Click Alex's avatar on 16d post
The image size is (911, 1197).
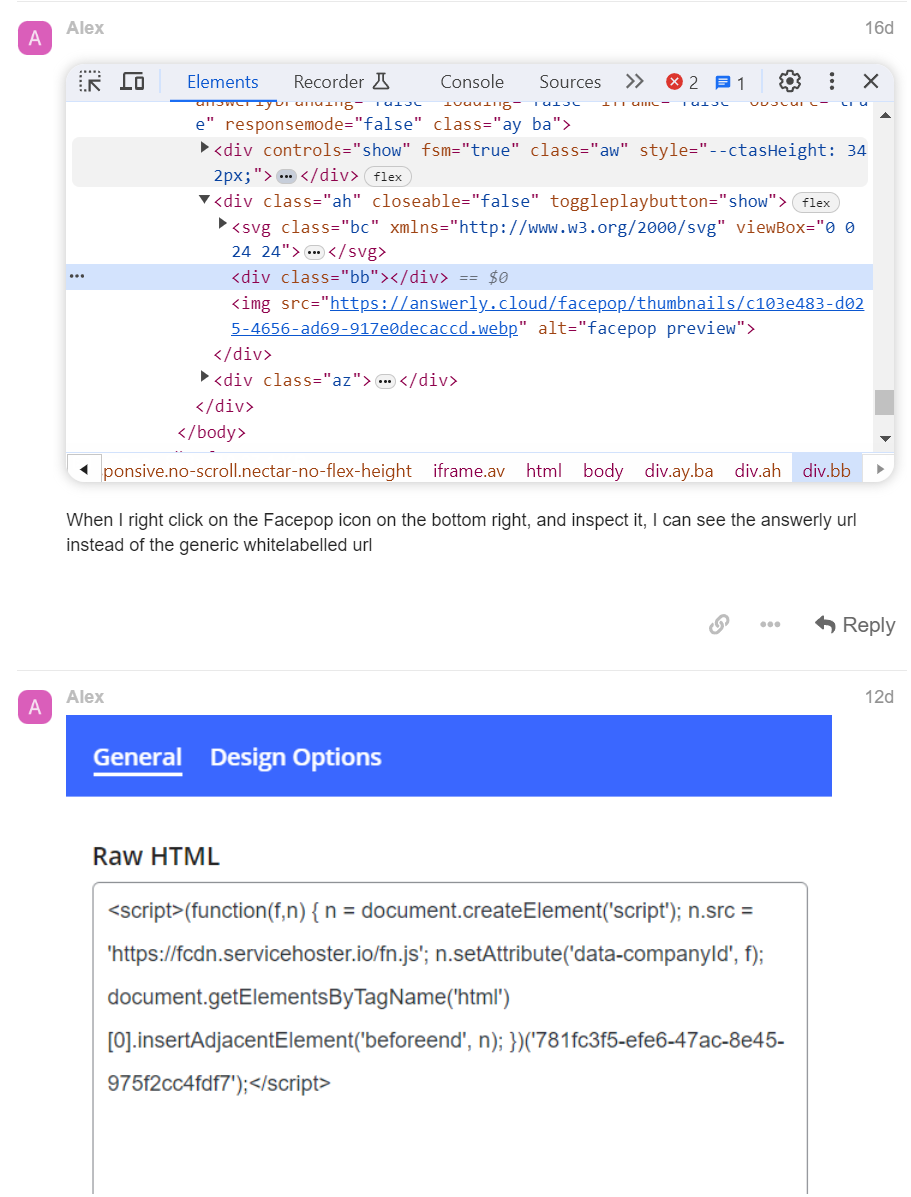[x=35, y=38]
